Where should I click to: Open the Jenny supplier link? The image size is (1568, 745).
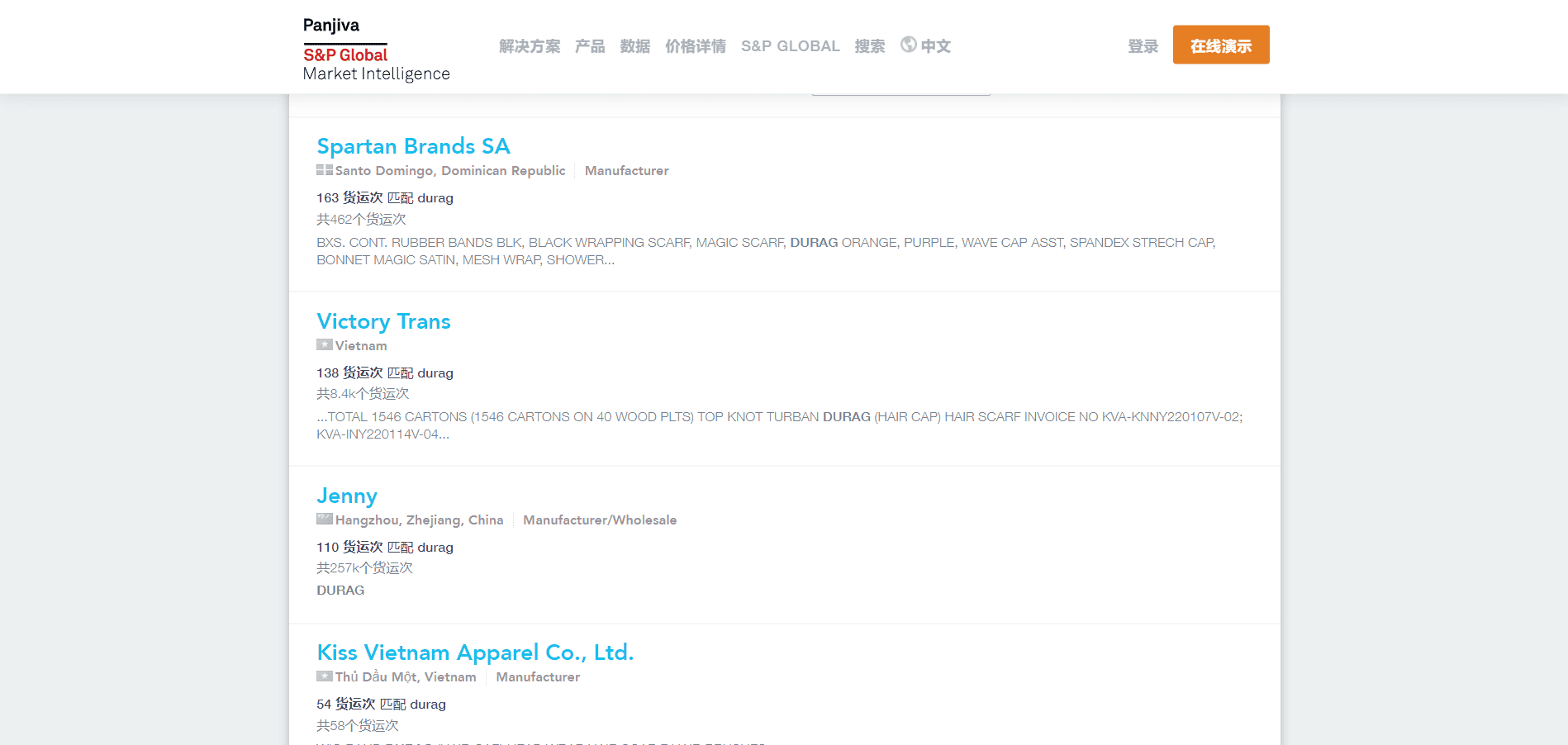[x=347, y=496]
